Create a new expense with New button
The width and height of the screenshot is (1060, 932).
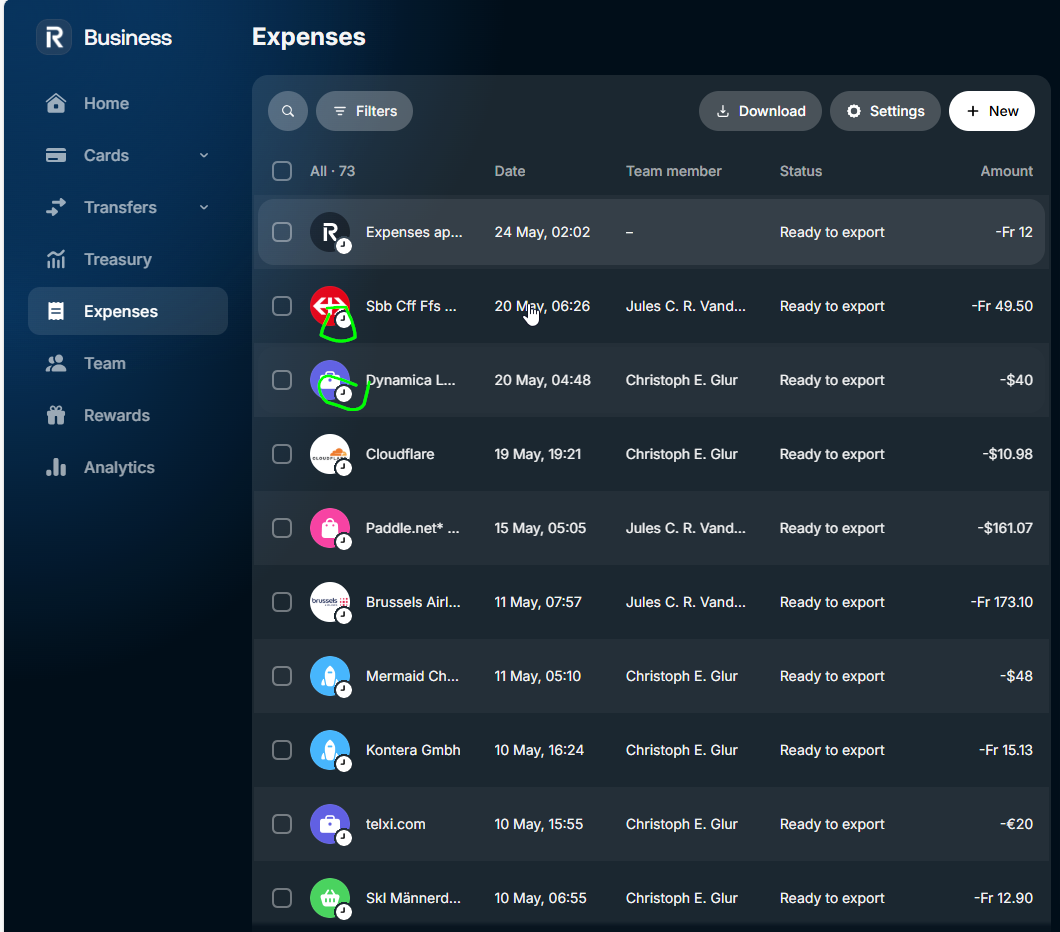992,111
